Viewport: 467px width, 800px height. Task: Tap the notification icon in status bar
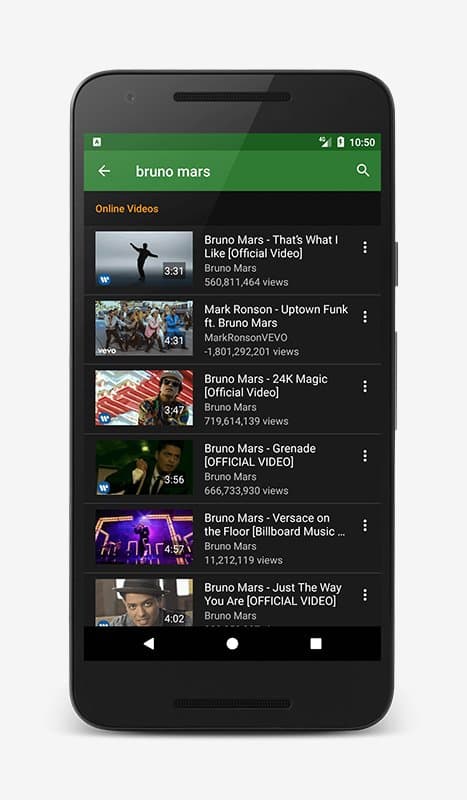(97, 142)
